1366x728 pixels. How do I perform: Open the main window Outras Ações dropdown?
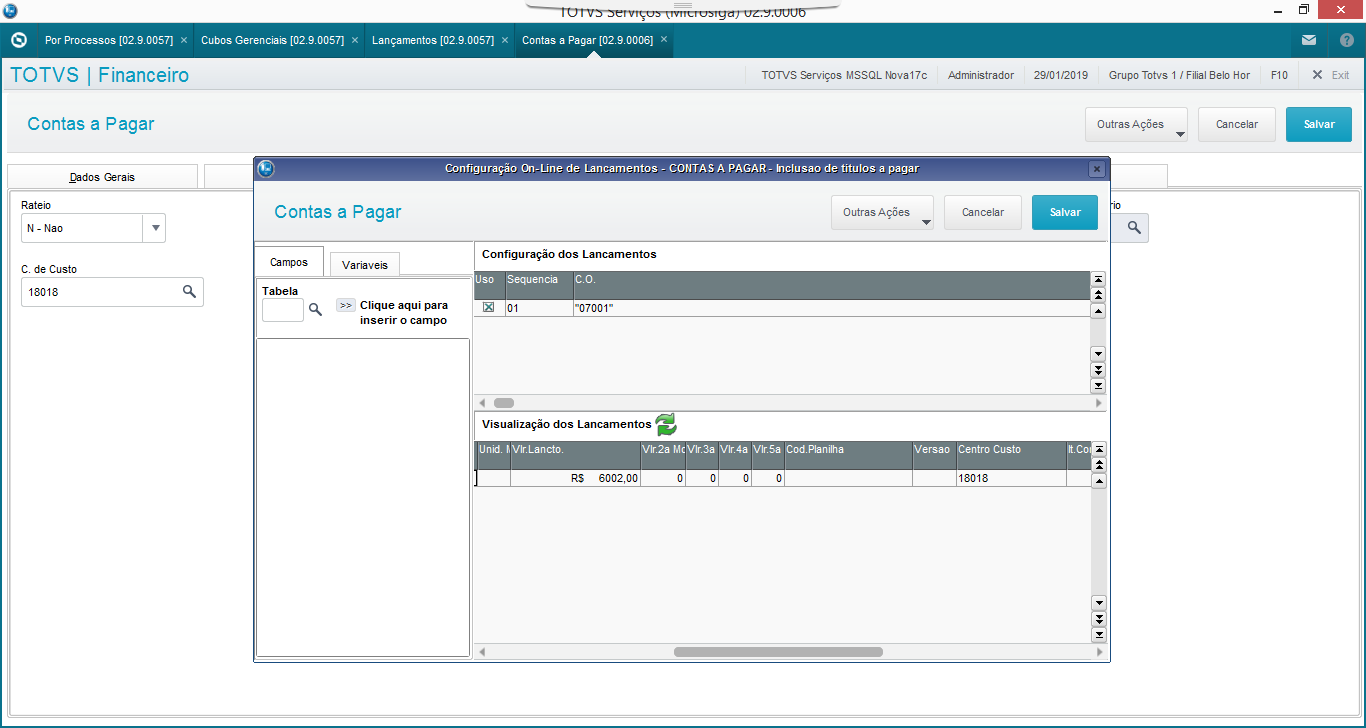[1136, 125]
